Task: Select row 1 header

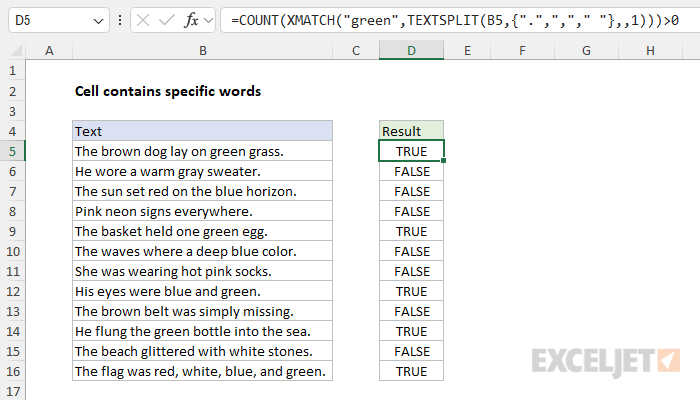Action: (12, 71)
